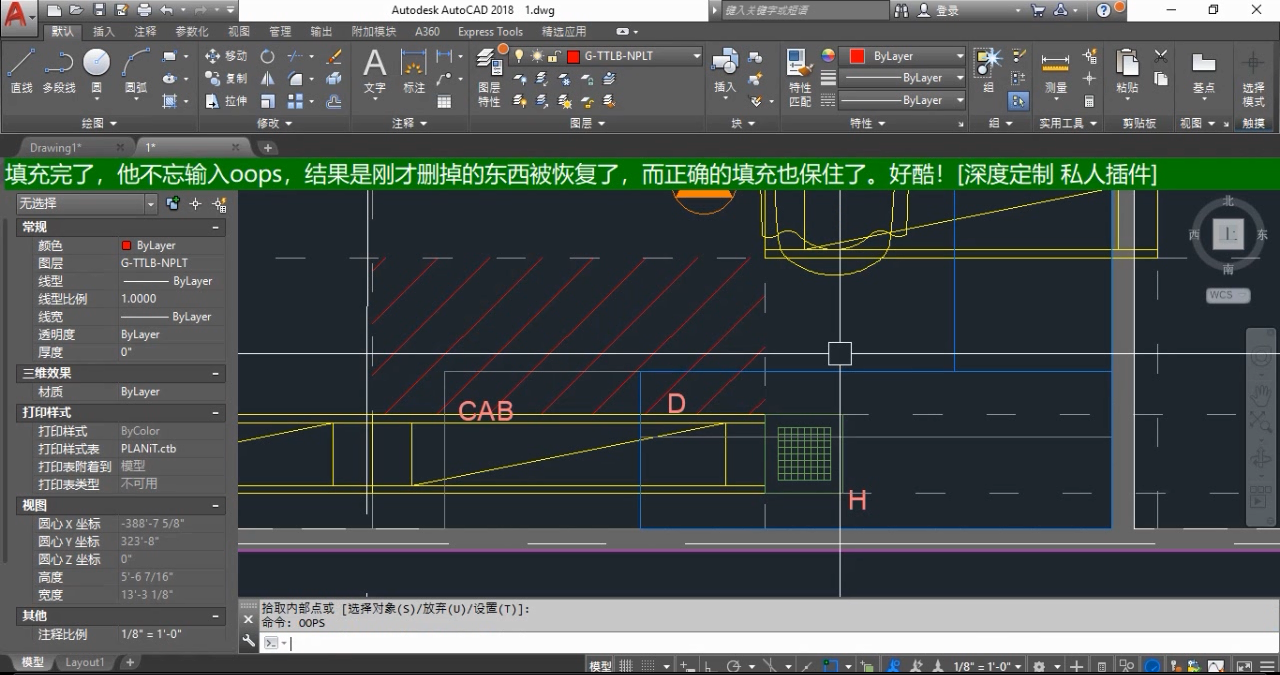This screenshot has height=675, width=1280.
Task: Toggle grid display in status bar
Action: (x=626, y=666)
